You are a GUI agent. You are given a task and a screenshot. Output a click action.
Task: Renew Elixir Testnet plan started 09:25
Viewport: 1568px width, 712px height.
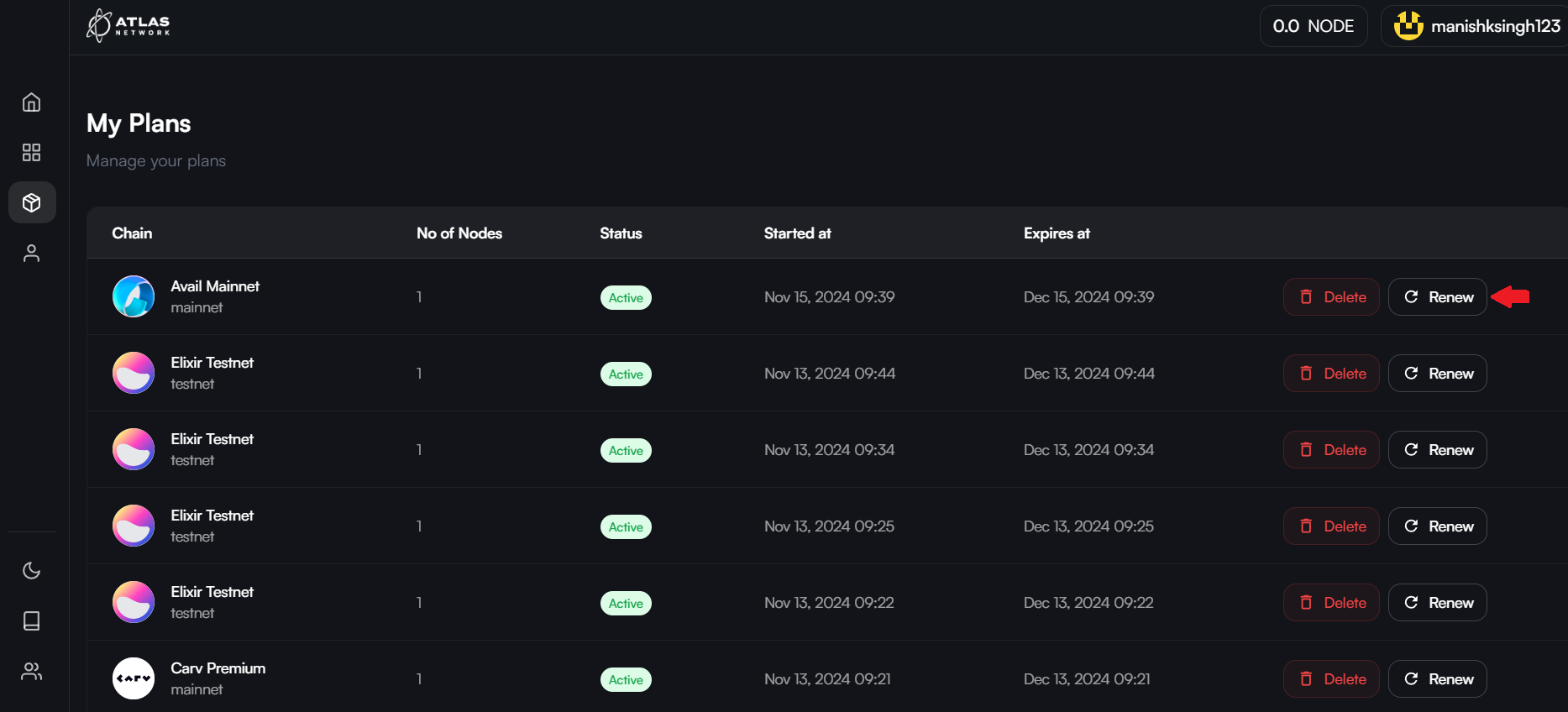[x=1437, y=526]
